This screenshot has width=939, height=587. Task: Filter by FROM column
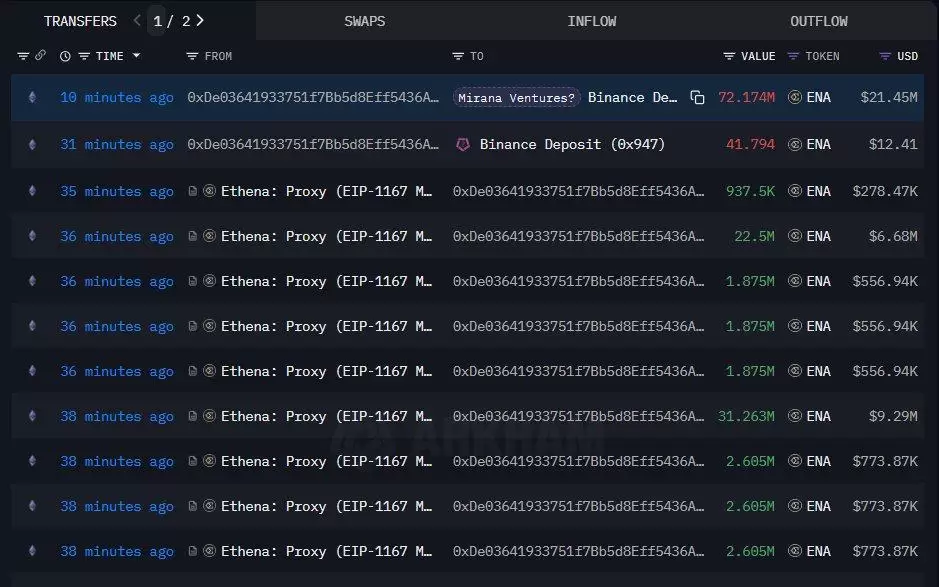[x=192, y=56]
